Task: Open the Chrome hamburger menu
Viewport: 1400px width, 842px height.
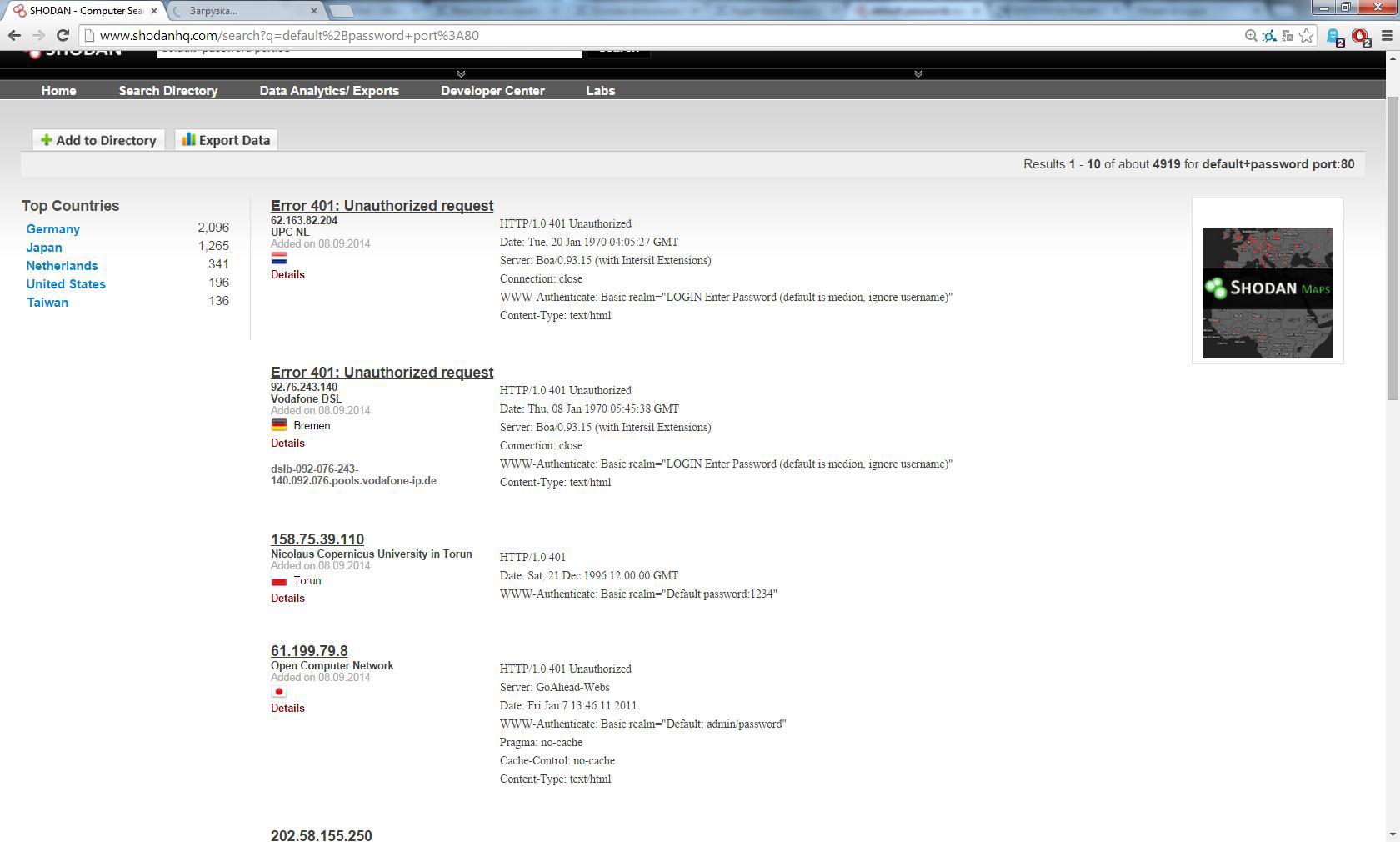Action: point(1387,35)
